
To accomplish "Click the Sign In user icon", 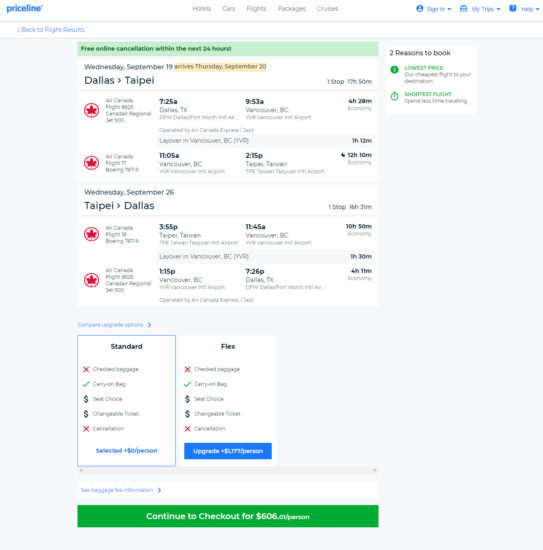I will pyautogui.click(x=420, y=8).
